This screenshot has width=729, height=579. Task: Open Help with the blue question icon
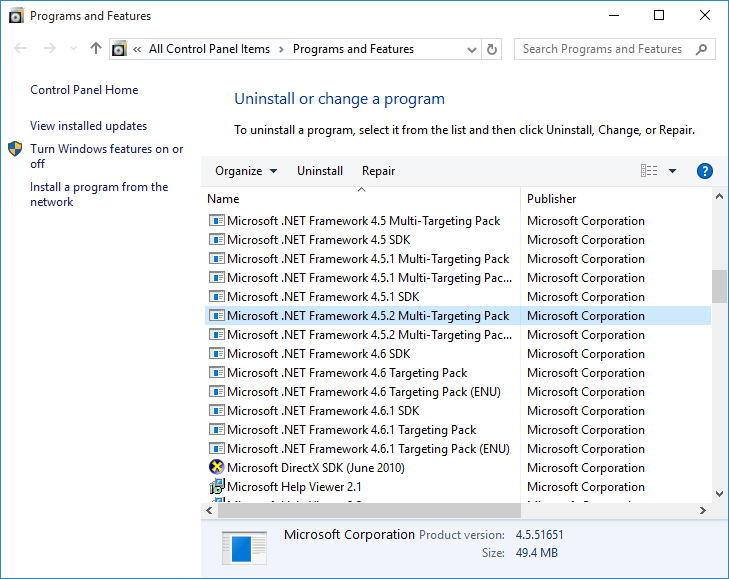click(705, 171)
